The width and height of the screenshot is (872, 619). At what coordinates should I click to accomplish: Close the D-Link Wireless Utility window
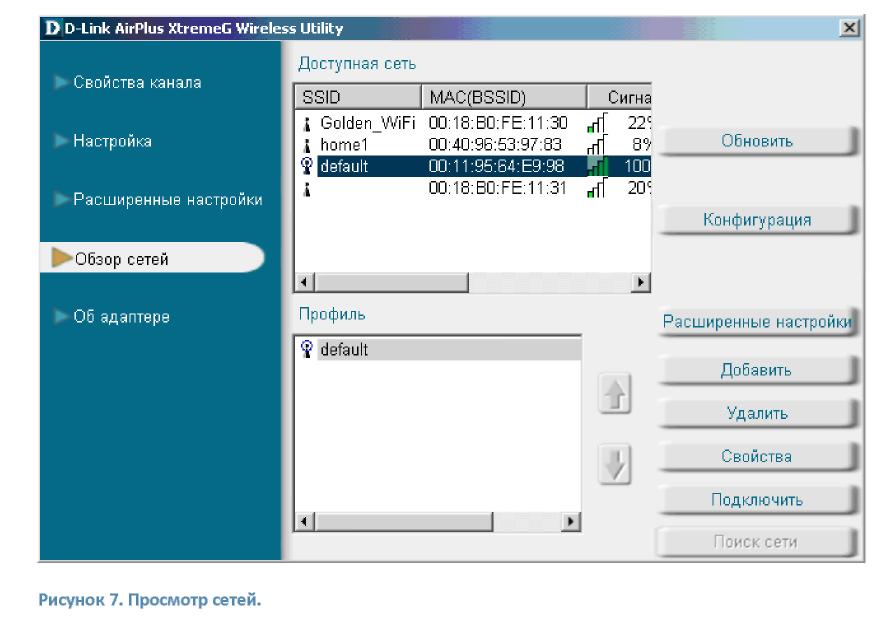coord(849,28)
